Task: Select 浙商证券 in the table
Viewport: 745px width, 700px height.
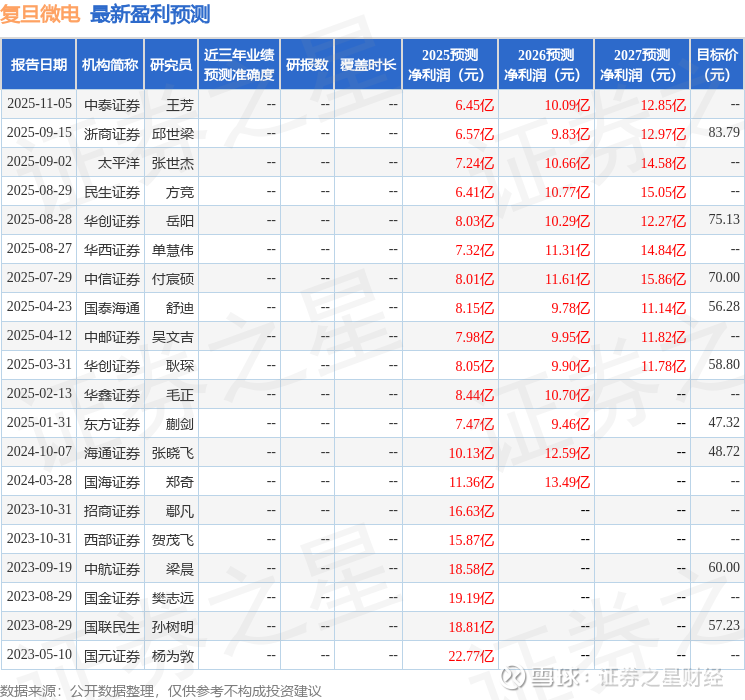Action: [112, 134]
